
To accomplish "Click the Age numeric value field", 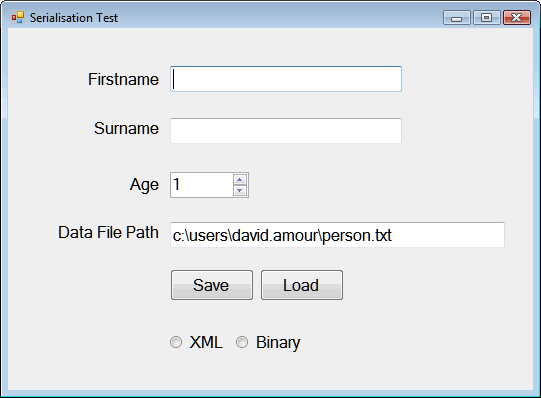I will pos(202,185).
